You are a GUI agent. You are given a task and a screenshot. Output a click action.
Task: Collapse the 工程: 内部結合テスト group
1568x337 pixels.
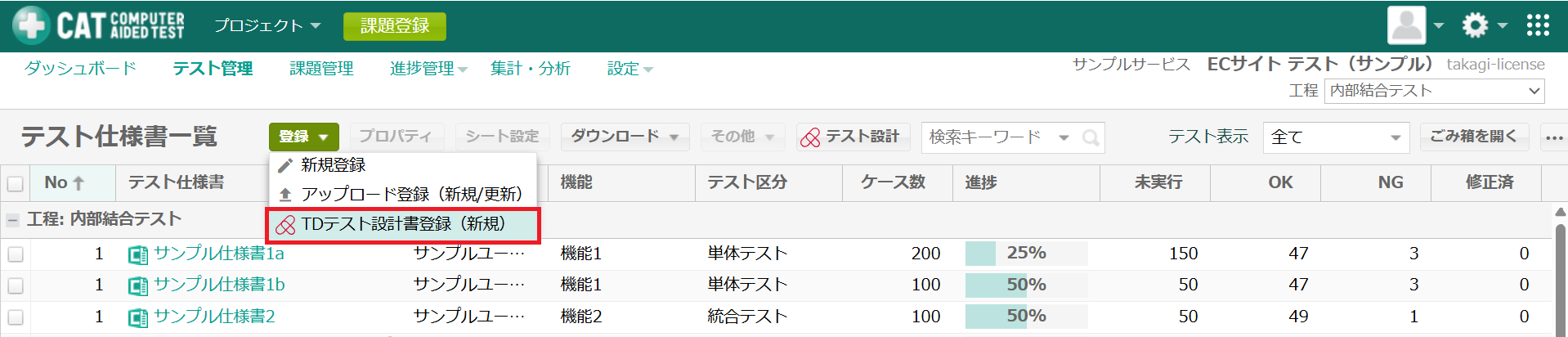coord(12,220)
